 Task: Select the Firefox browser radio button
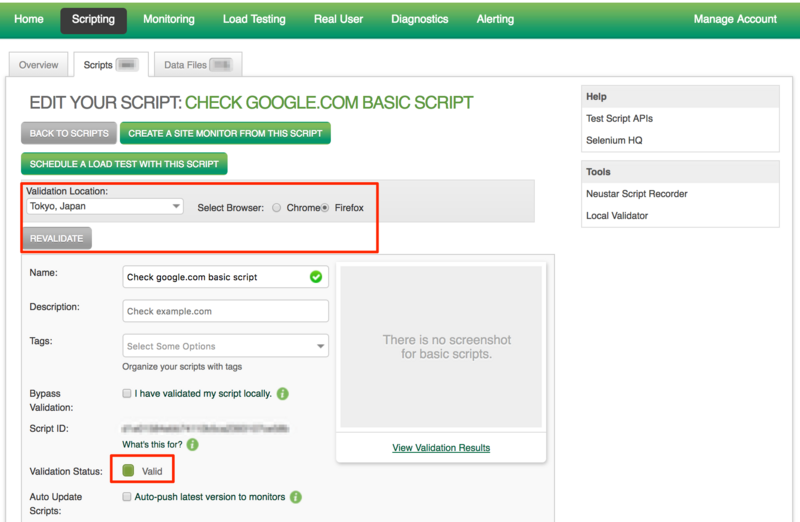pos(325,208)
